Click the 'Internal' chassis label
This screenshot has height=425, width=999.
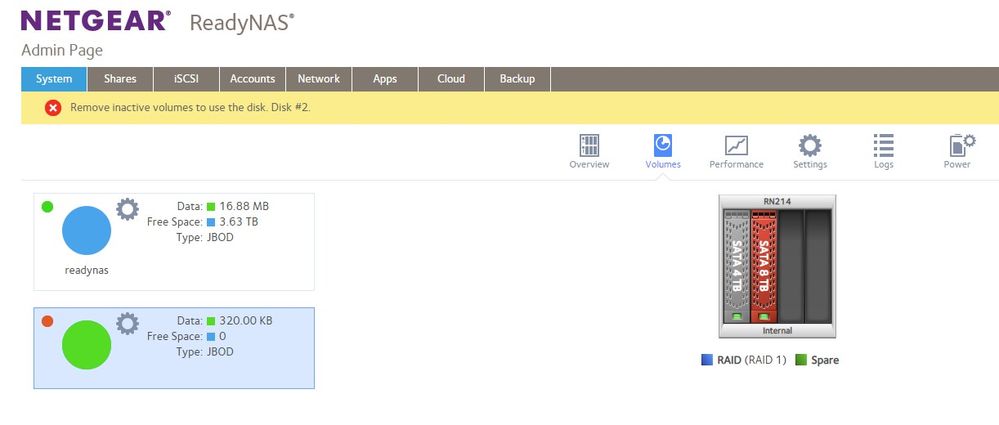(x=777, y=331)
